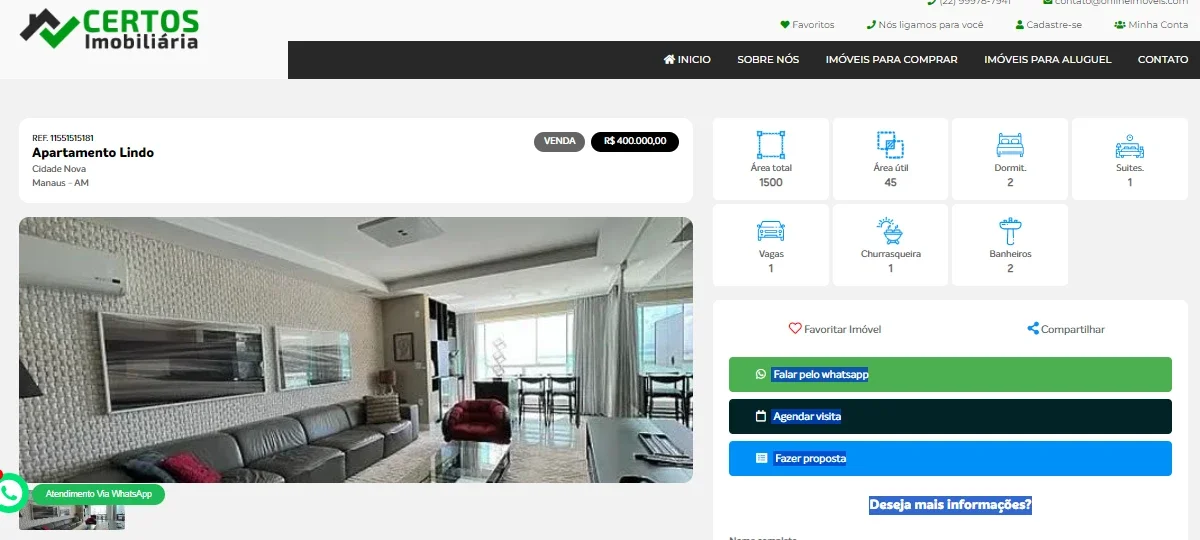Click the Dormit. bed icon

pyautogui.click(x=1010, y=145)
